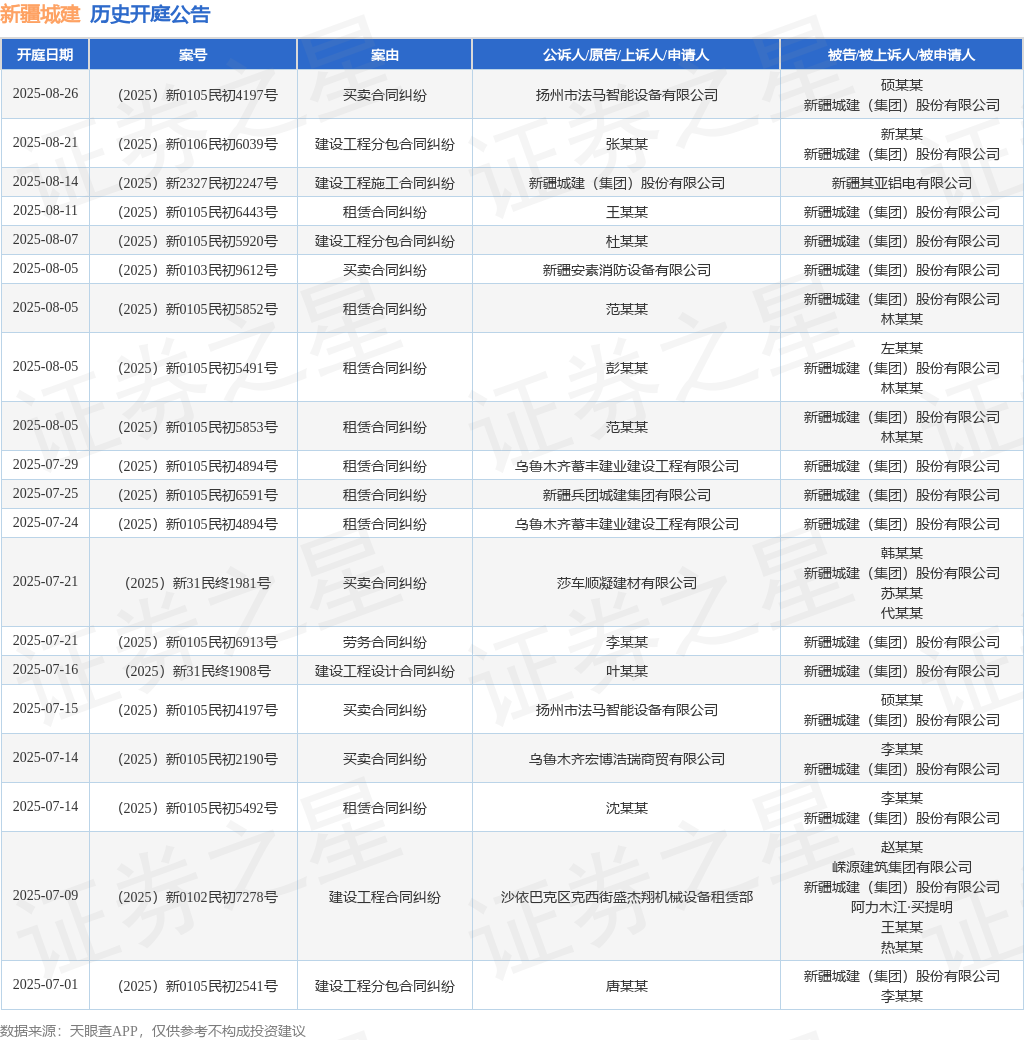
Task: Click the 被告/被上诉人/被申请人 column header
Action: click(x=901, y=54)
